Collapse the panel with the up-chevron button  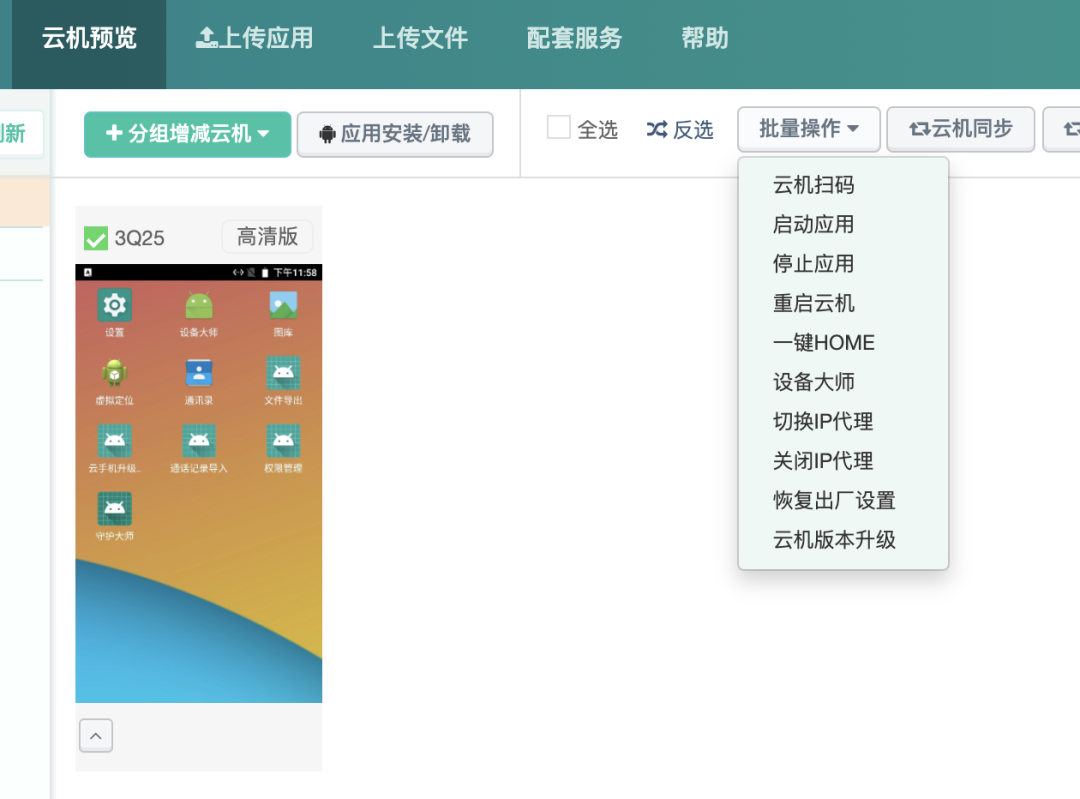[x=96, y=736]
